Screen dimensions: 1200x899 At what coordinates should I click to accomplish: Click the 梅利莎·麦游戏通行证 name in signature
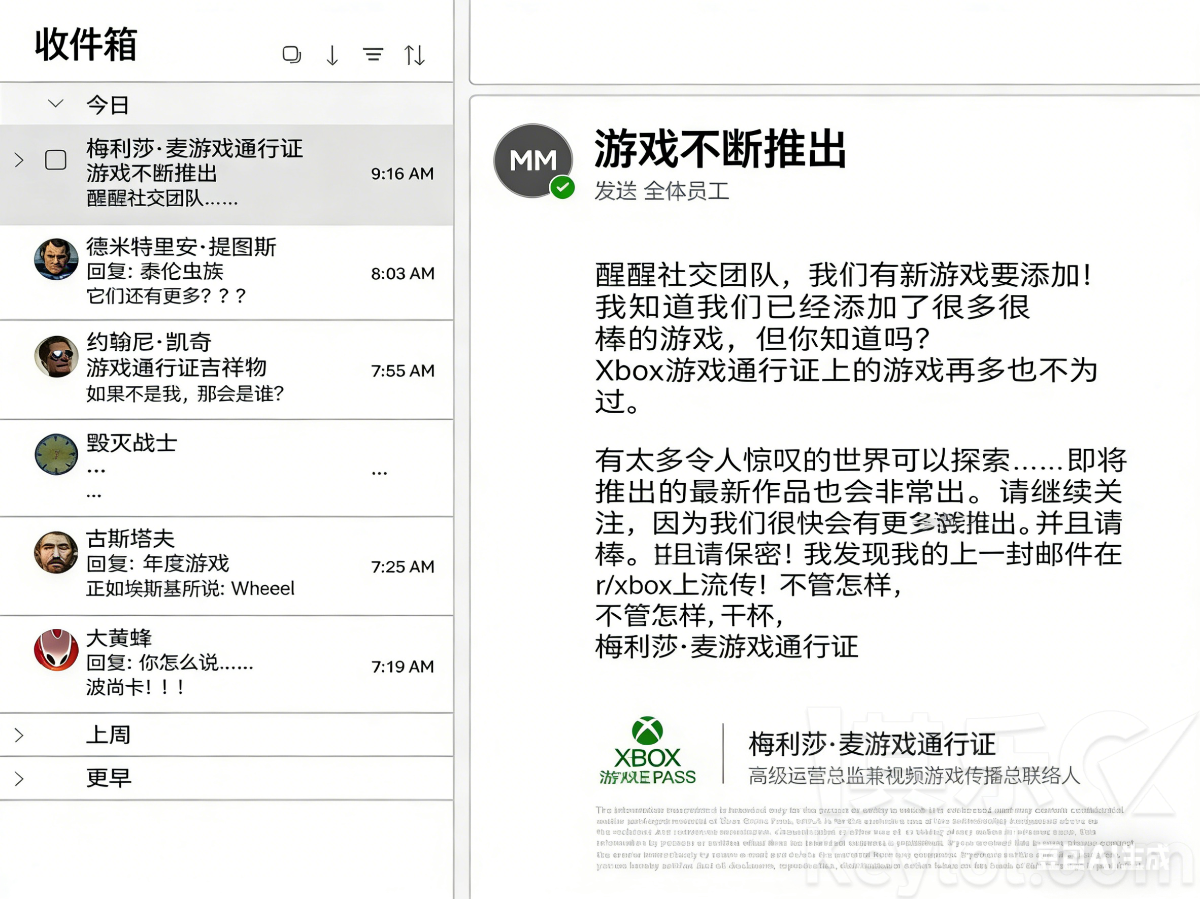pyautogui.click(x=872, y=744)
